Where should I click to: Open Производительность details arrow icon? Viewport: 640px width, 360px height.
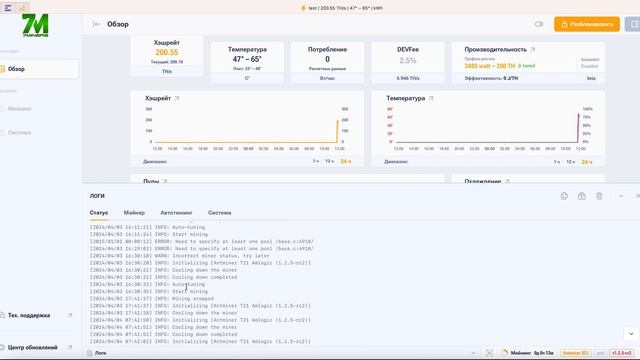tap(533, 49)
